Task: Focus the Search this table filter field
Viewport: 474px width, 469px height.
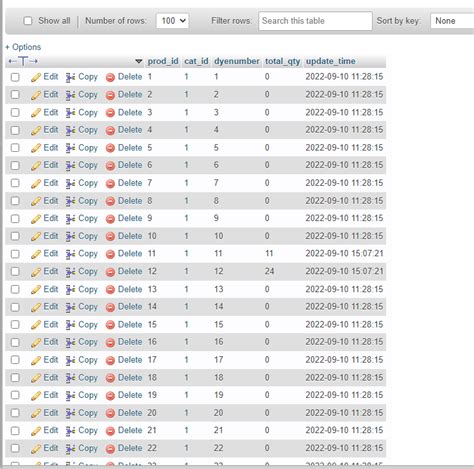Action: click(315, 21)
